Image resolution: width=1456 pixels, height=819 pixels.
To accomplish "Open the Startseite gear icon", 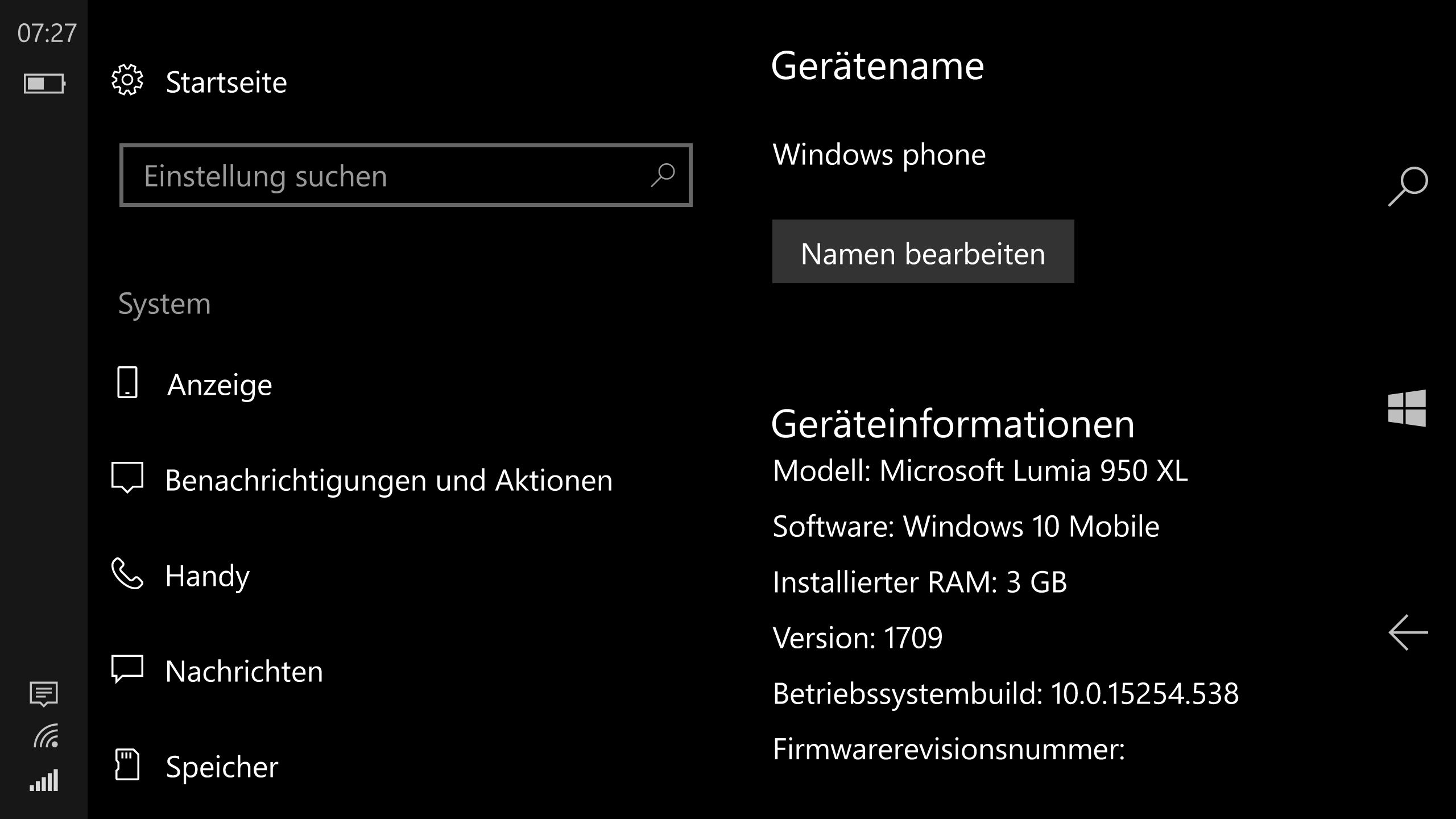I will [x=127, y=81].
